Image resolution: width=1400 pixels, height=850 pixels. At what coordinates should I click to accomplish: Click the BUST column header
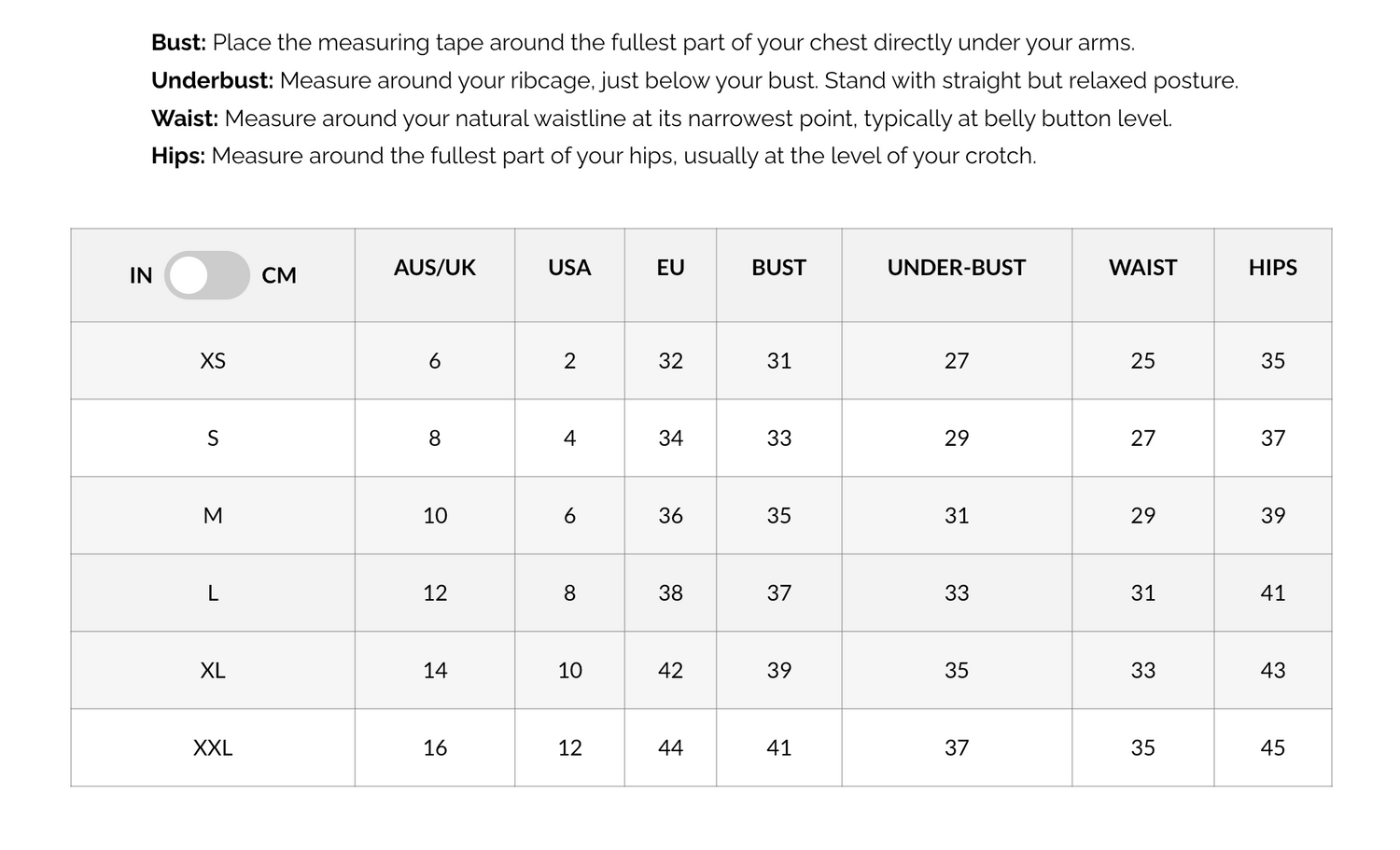click(778, 268)
